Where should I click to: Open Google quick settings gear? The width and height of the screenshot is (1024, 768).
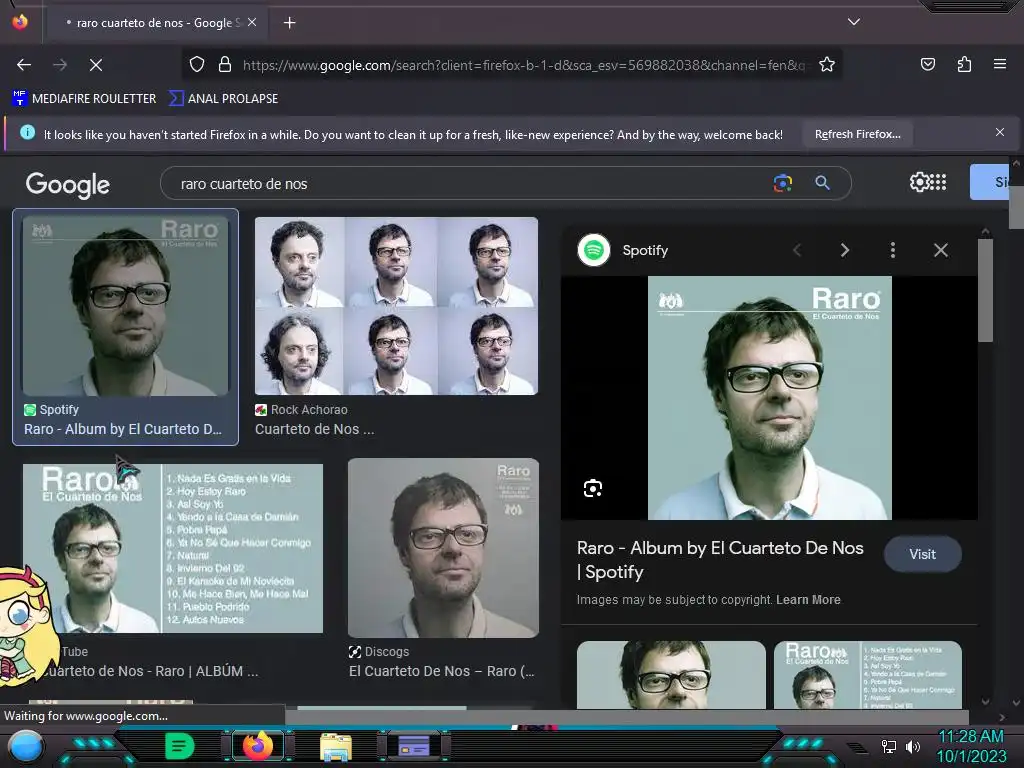[x=919, y=182]
